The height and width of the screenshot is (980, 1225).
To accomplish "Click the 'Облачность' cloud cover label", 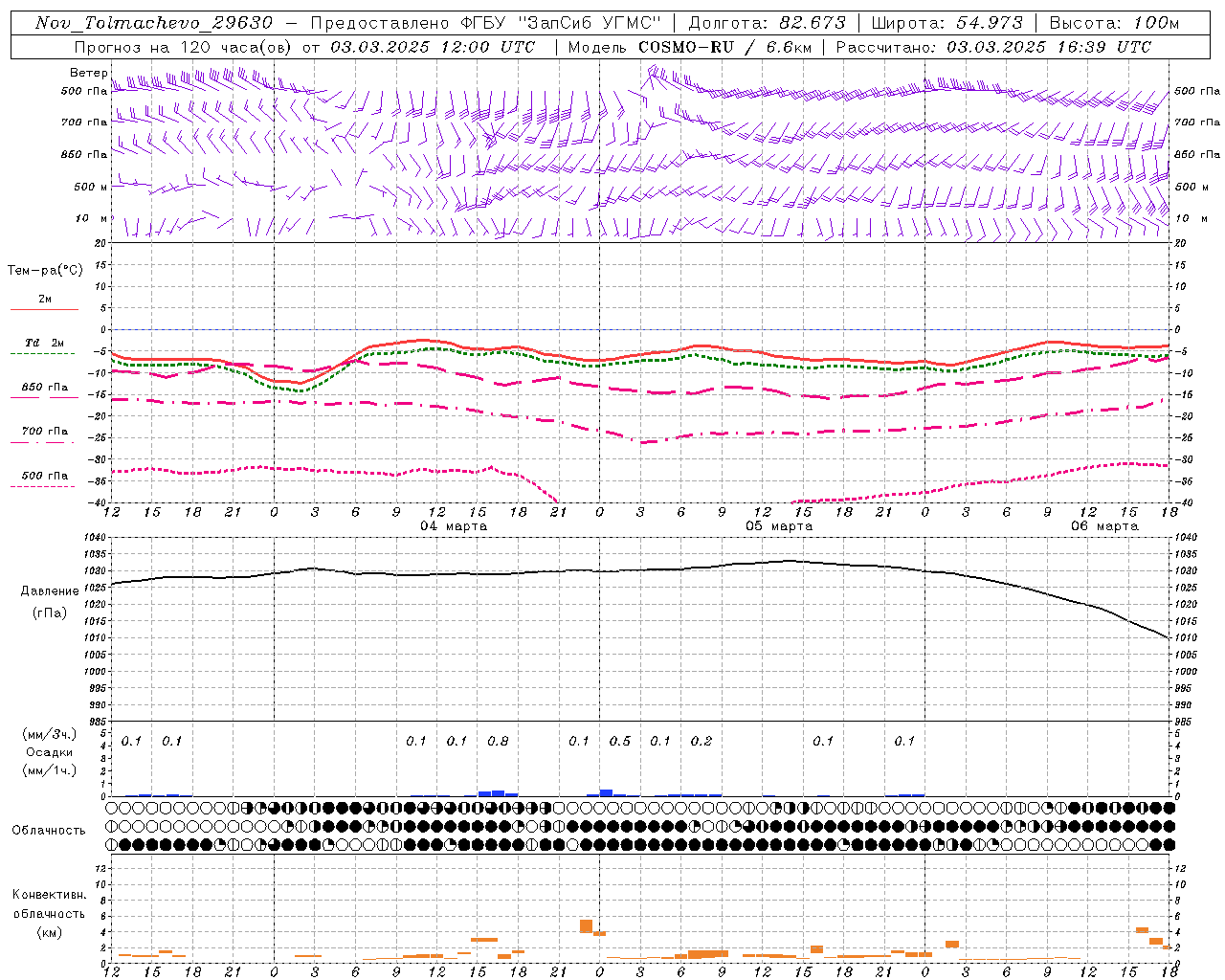I will click(49, 830).
